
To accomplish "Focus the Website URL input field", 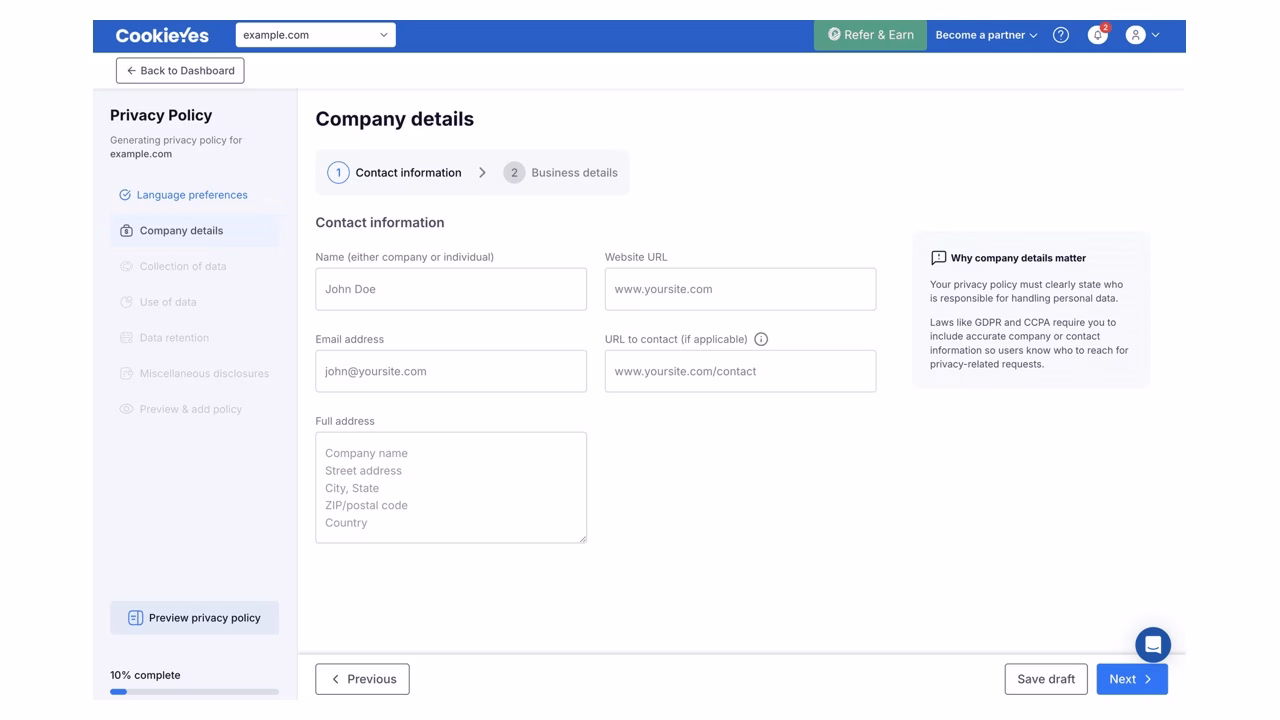I will [x=740, y=289].
